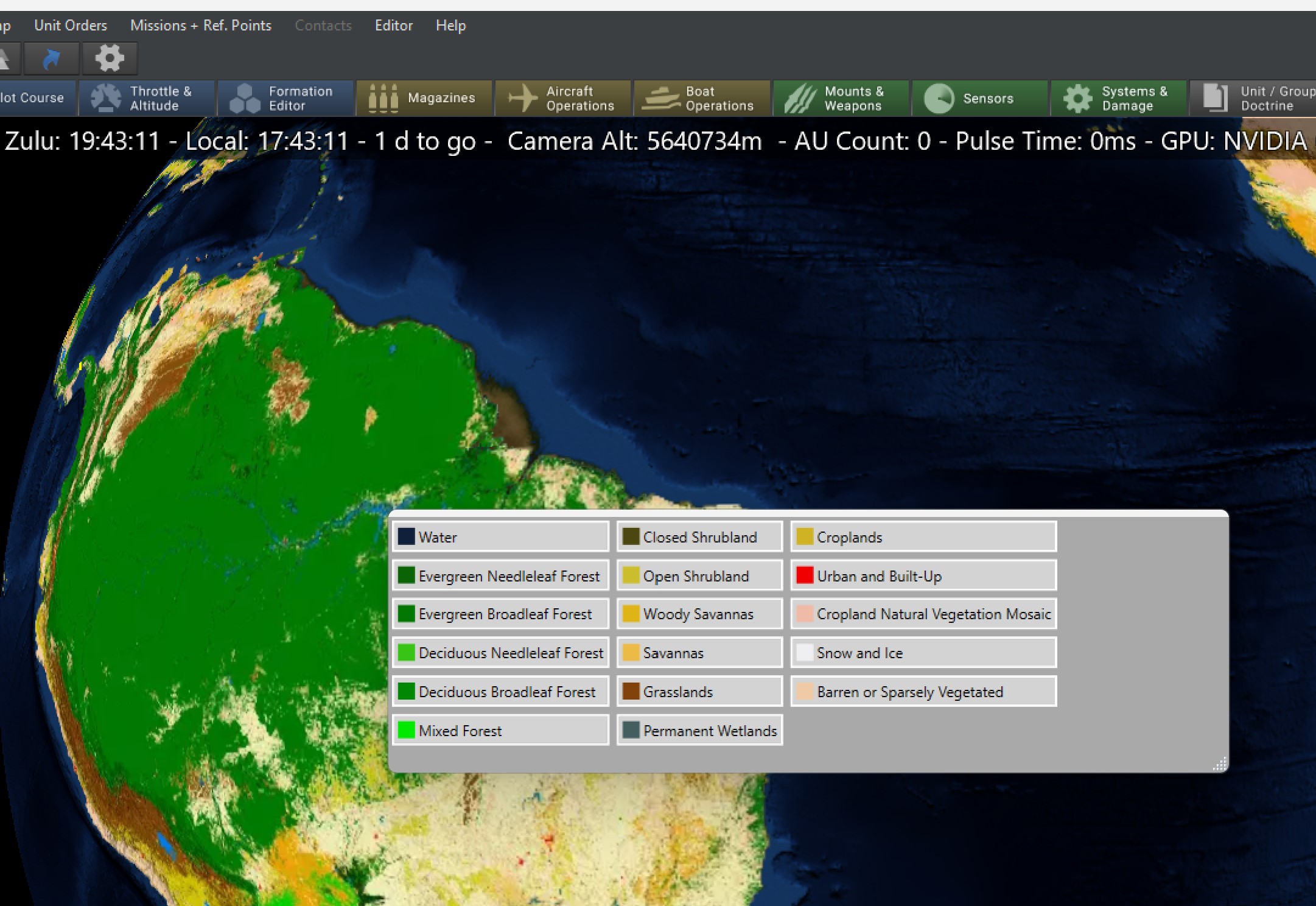Click the 'Snow and Ice' legend label

[859, 653]
